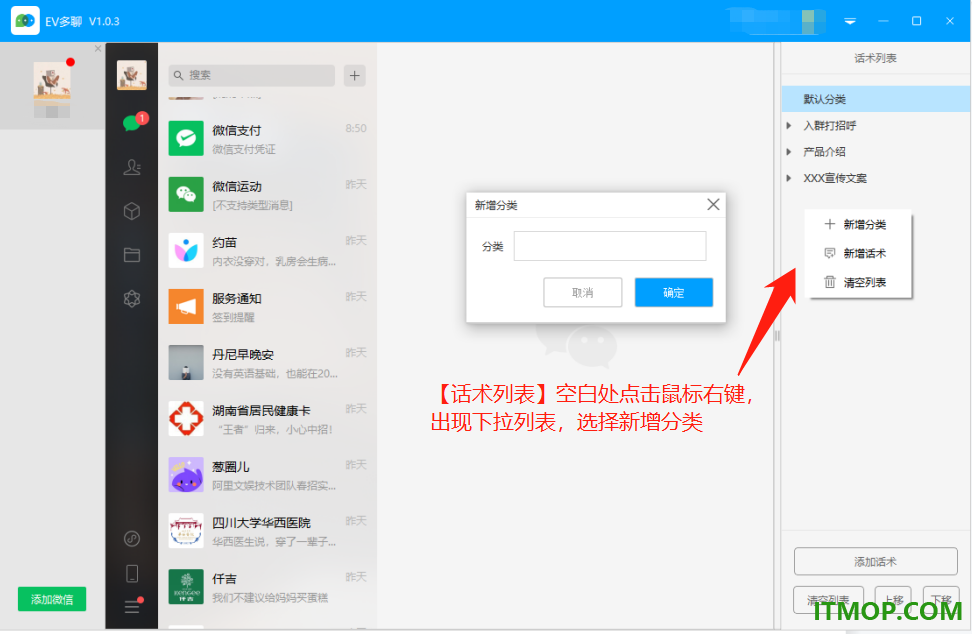The image size is (972, 634).
Task: Choose 新增分类 in the context menu
Action: pyautogui.click(x=858, y=225)
